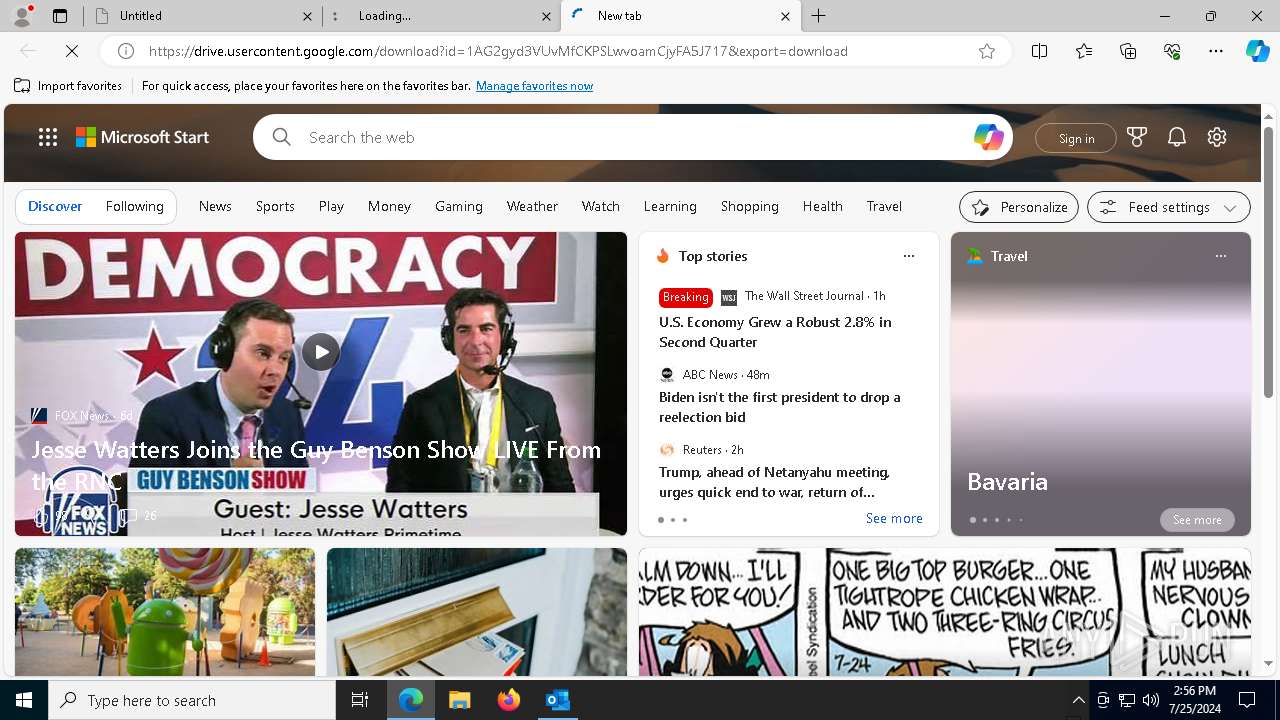This screenshot has width=1280, height=720.
Task: Open the Health category
Action: pos(822,206)
